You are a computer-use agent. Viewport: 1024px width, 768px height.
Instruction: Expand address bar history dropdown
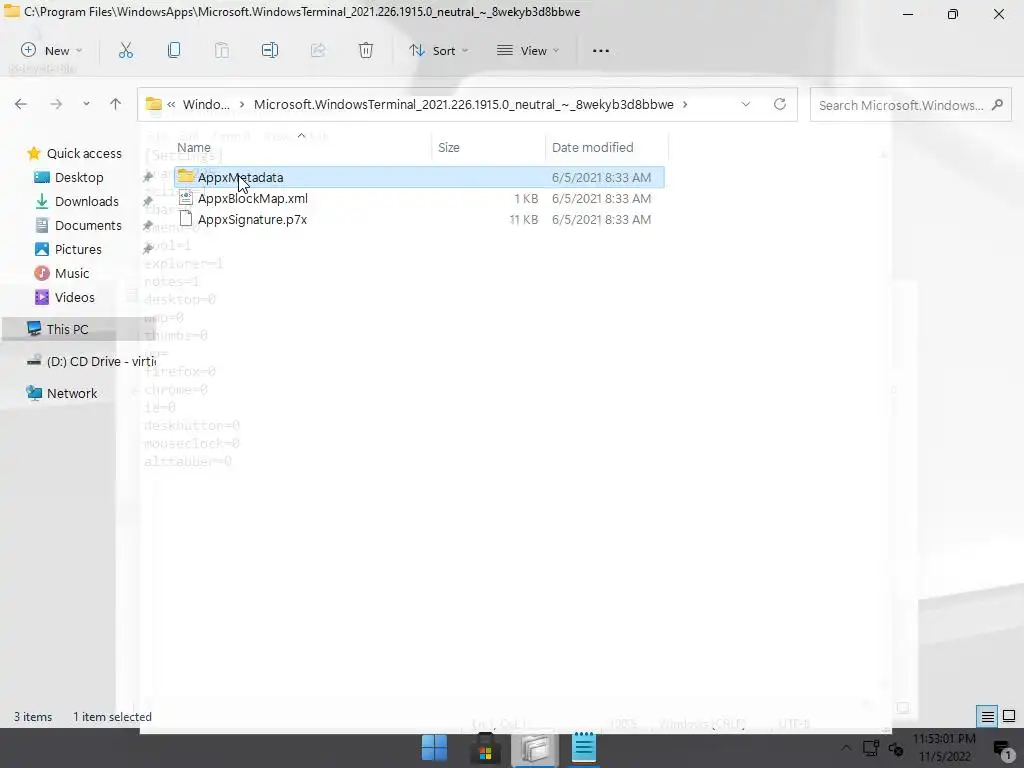tap(746, 104)
